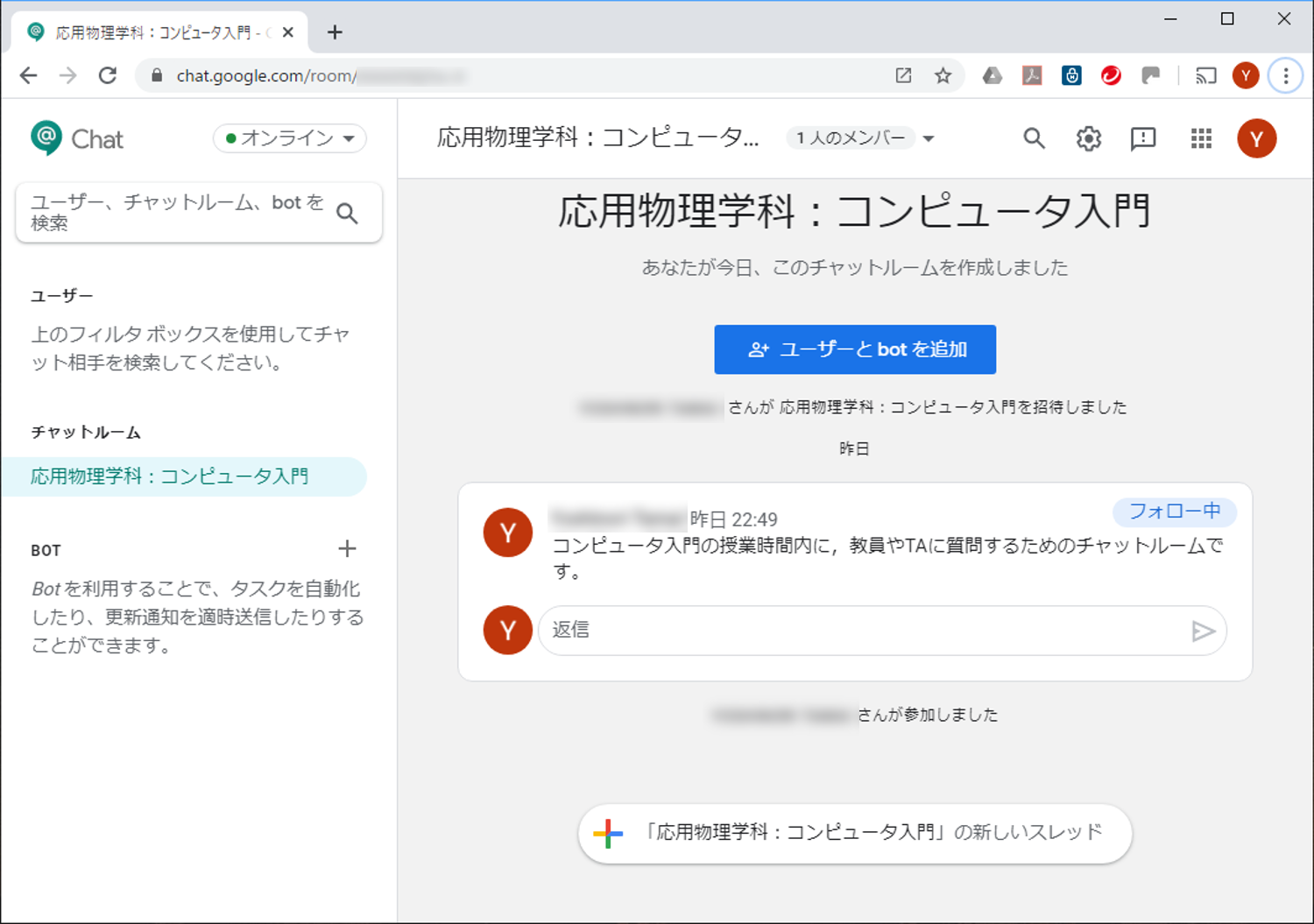This screenshot has width=1314, height=924.
Task: Click ユーザーと bot を追加 button
Action: click(x=855, y=349)
